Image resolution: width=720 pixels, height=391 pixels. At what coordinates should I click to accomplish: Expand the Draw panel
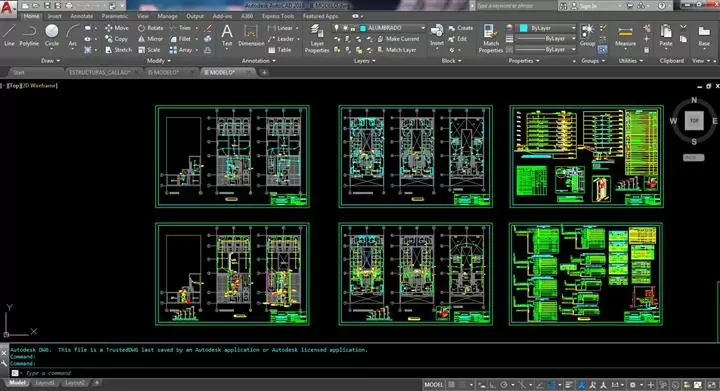pyautogui.click(x=51, y=61)
